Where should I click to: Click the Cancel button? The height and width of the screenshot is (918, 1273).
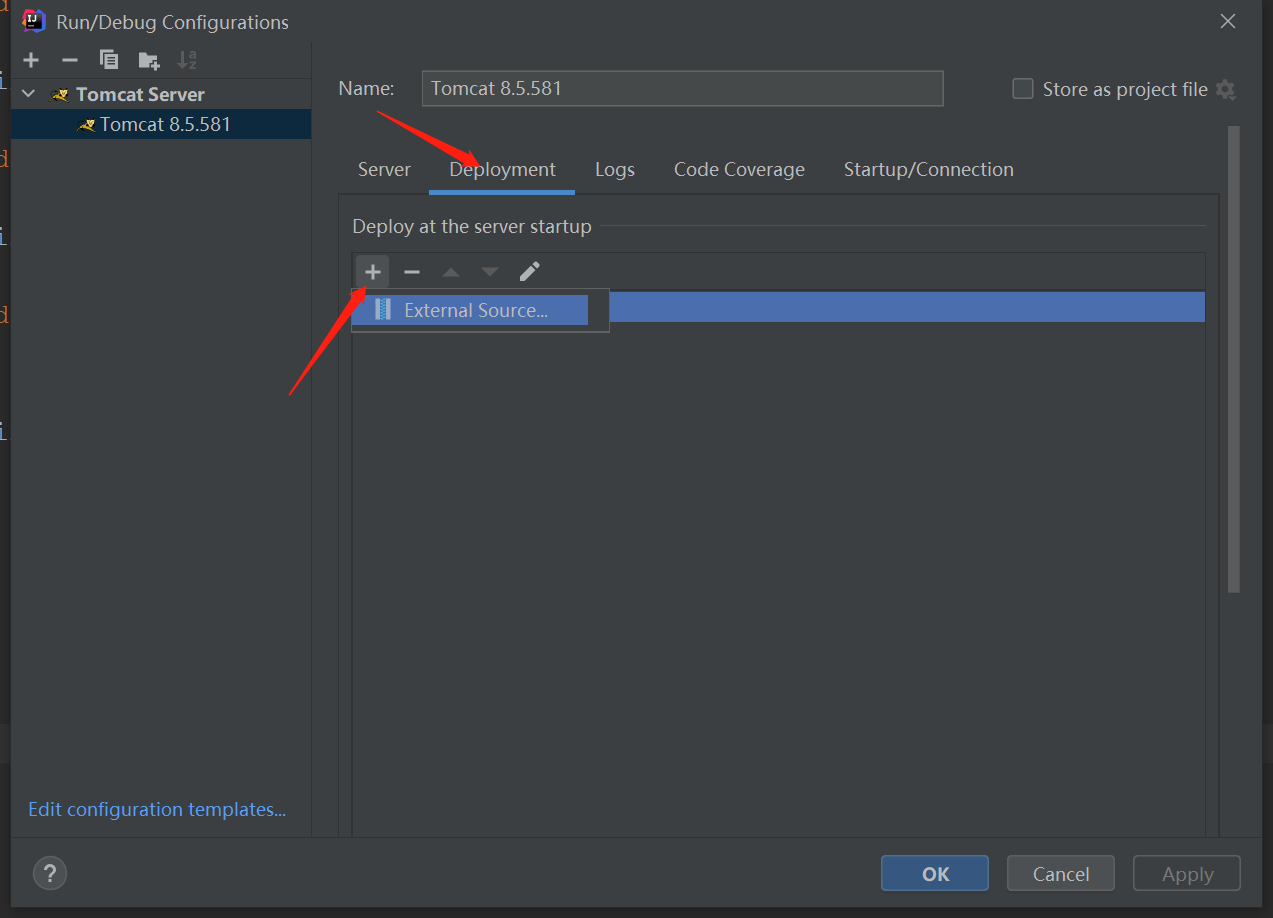click(1061, 873)
